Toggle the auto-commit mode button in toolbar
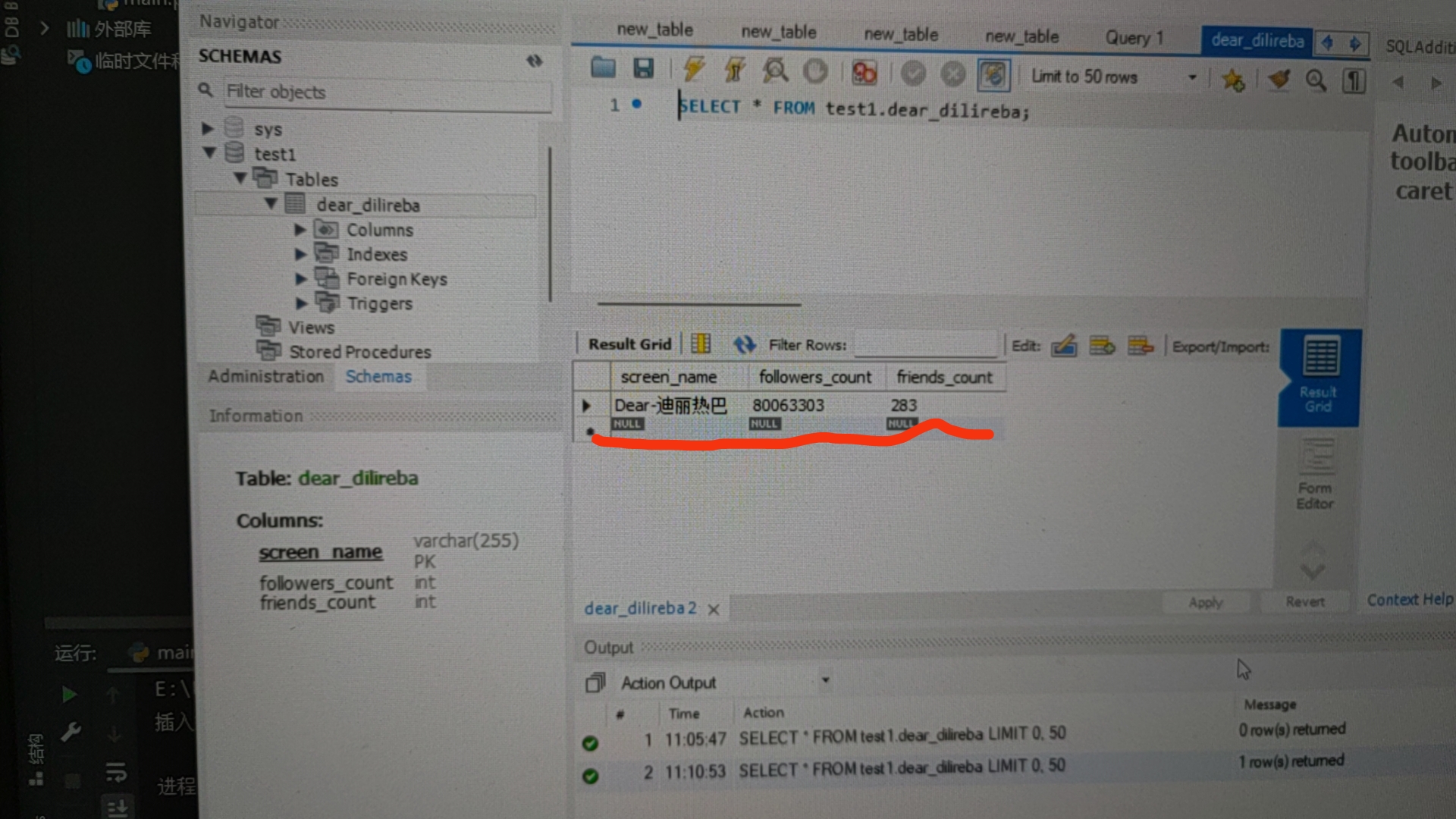The image size is (1456, 819). click(x=993, y=74)
